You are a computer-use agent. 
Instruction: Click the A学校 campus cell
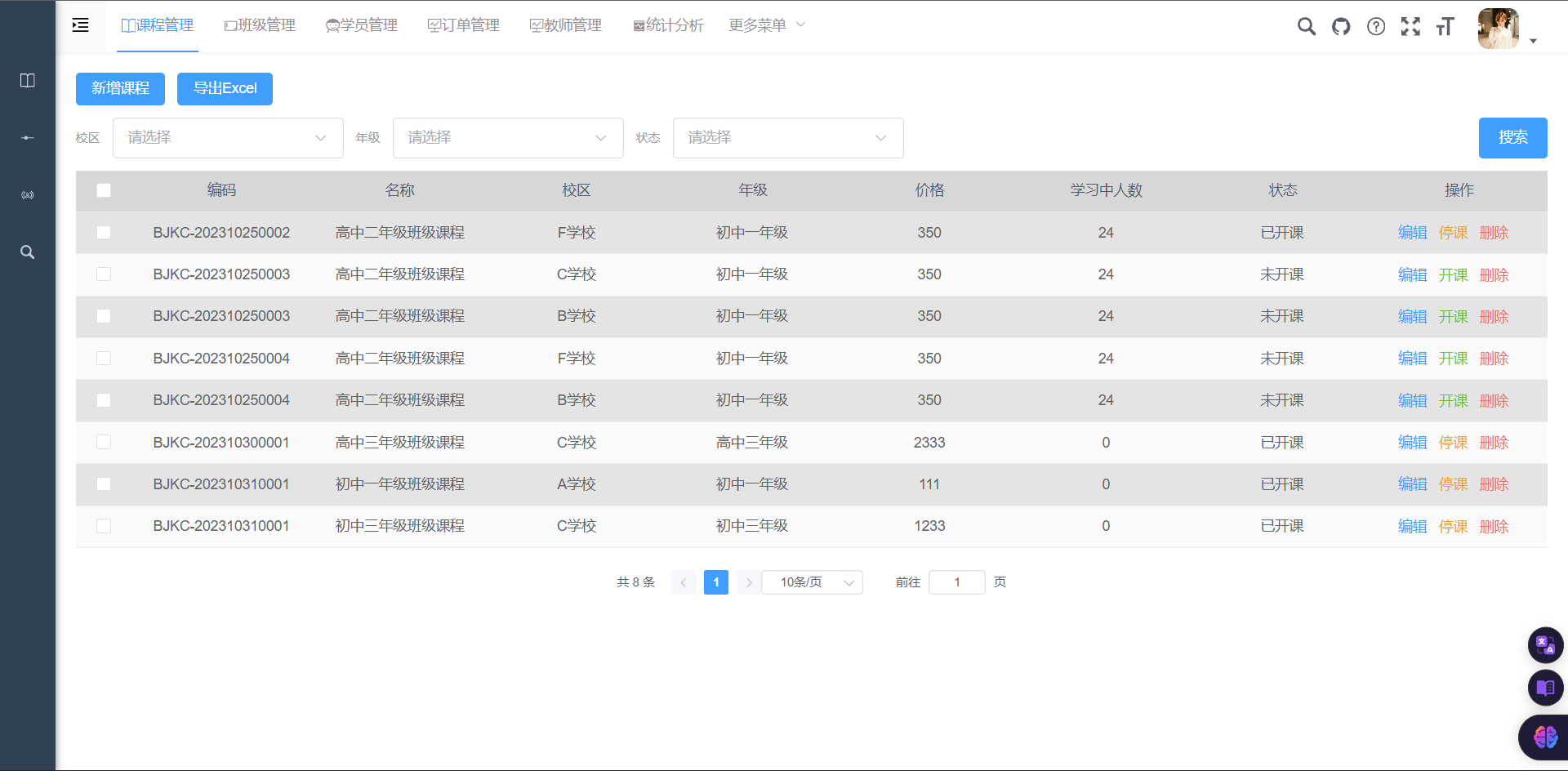[x=577, y=484]
